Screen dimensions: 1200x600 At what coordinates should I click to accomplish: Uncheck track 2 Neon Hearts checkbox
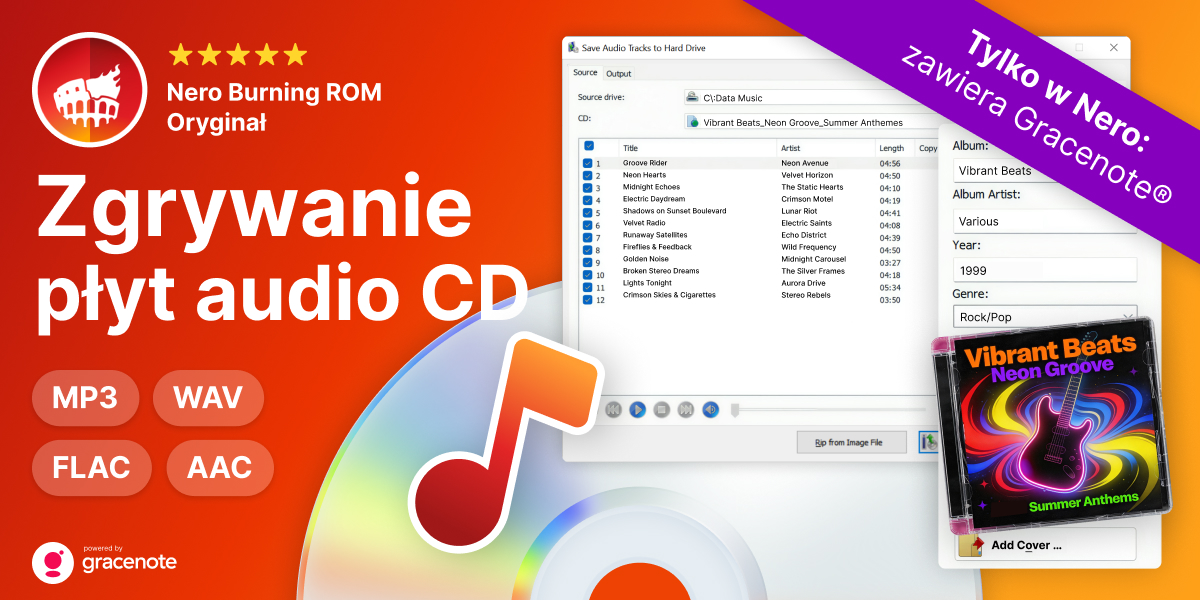(x=587, y=175)
